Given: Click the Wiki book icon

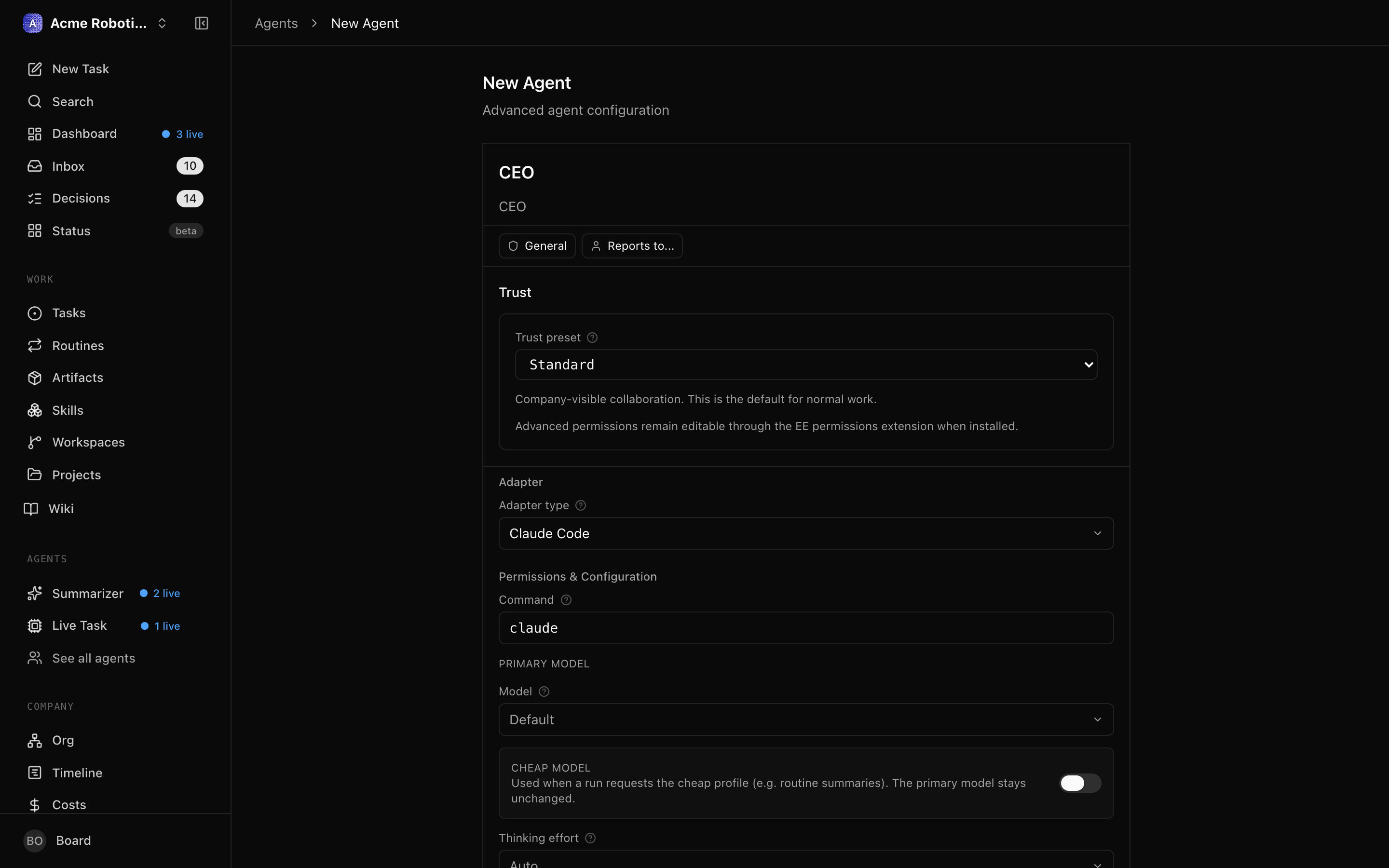Looking at the screenshot, I should (31, 509).
